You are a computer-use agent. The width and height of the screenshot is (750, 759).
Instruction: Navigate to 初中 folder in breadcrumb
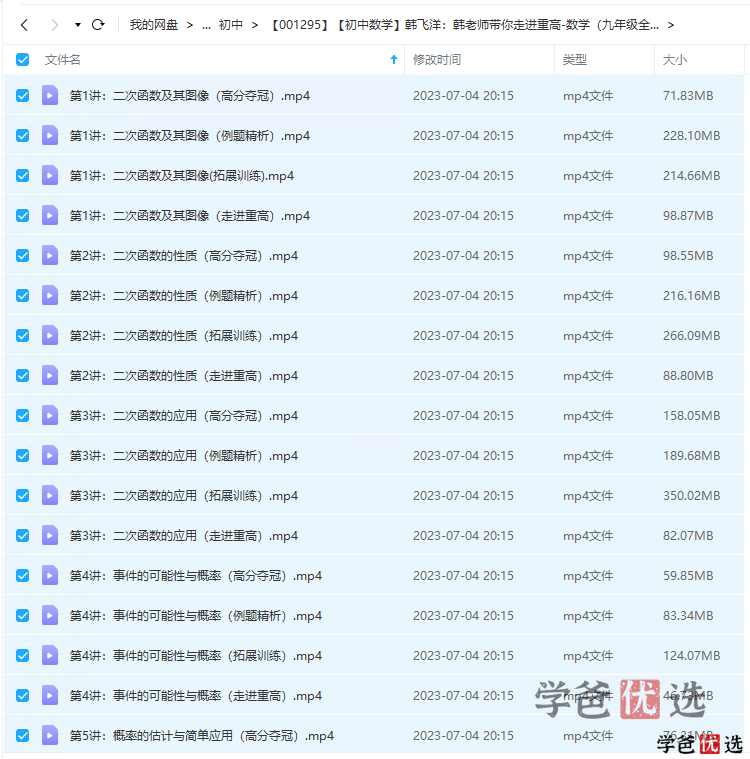(x=230, y=25)
